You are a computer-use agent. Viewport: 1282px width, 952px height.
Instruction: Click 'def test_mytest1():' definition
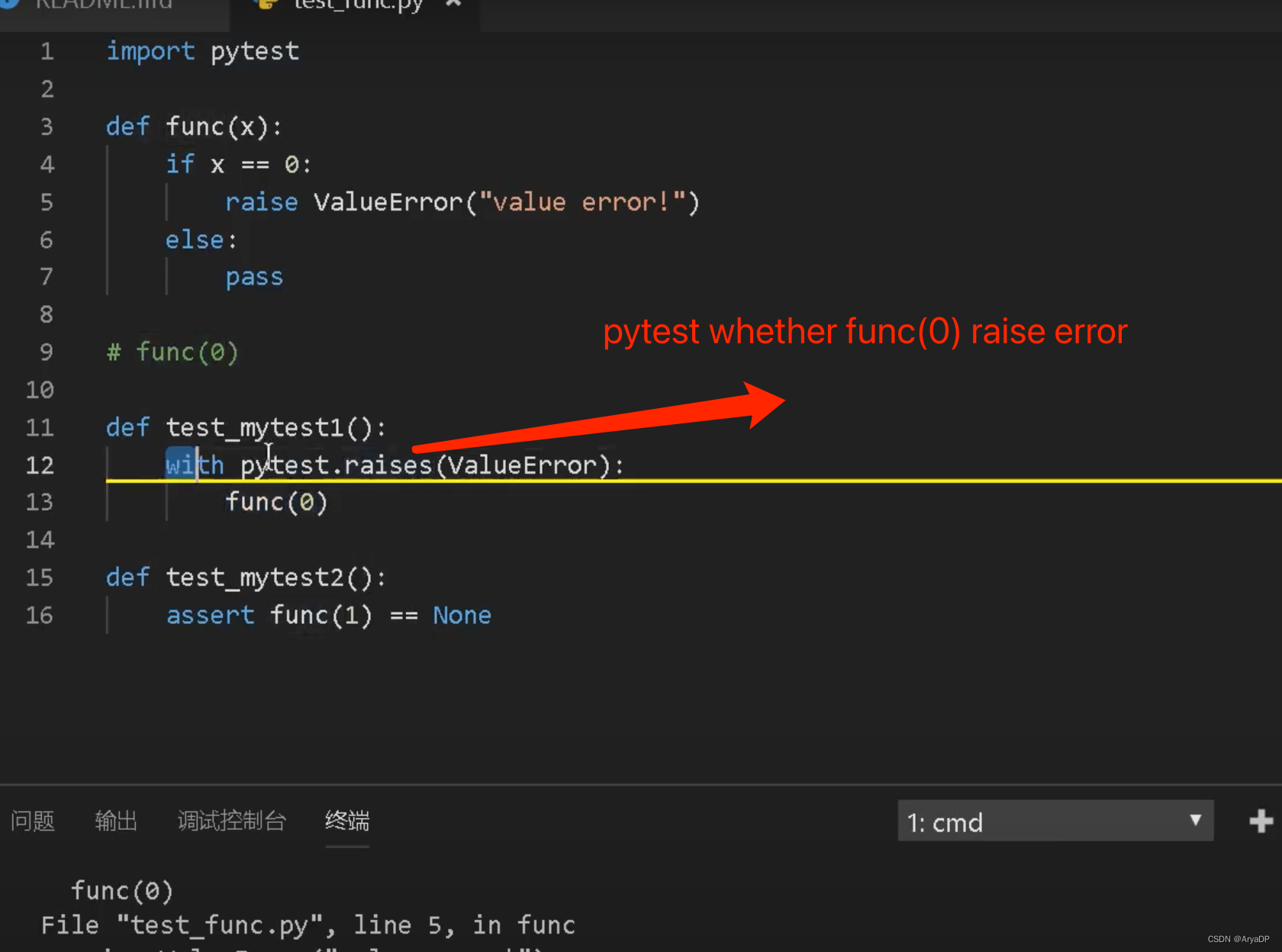tap(246, 427)
